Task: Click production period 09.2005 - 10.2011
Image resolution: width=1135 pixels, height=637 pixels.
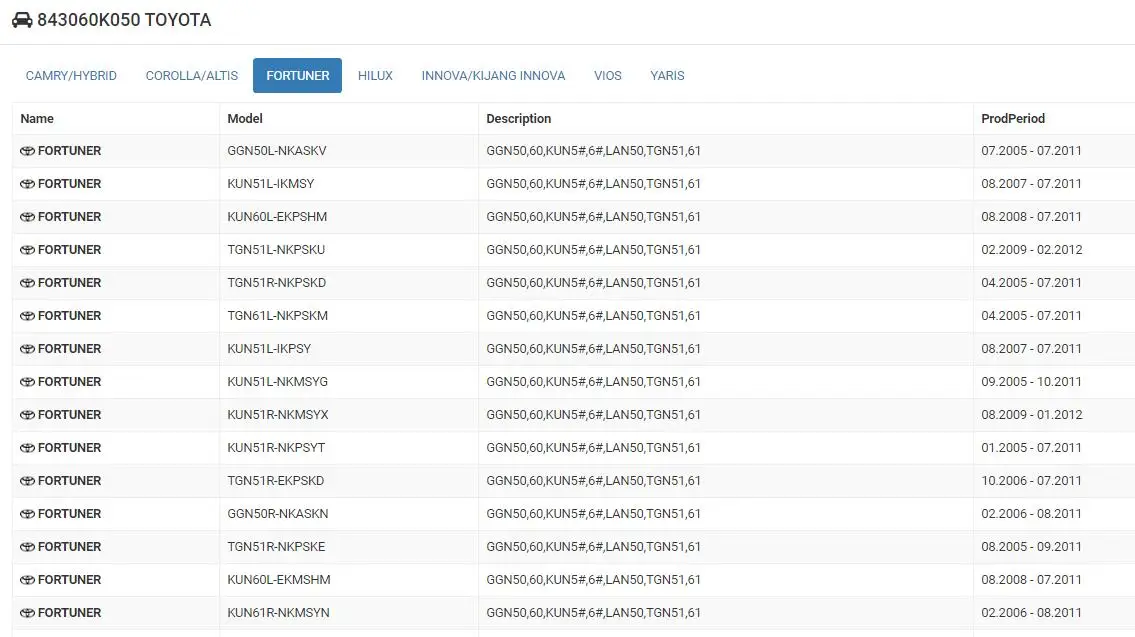Action: pos(1031,381)
